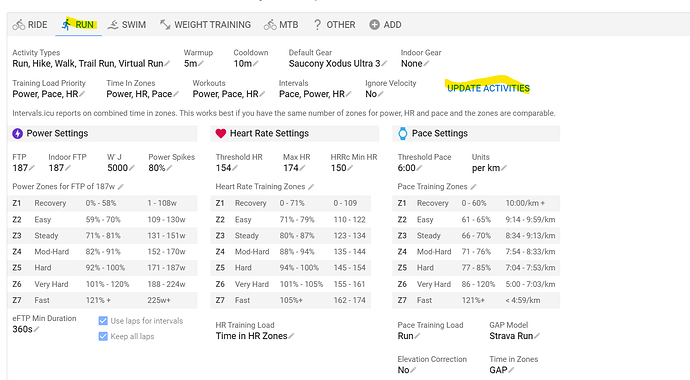Viewport: 690px width, 380px height.
Task: Switch to the SWIM tab
Action: (127, 25)
